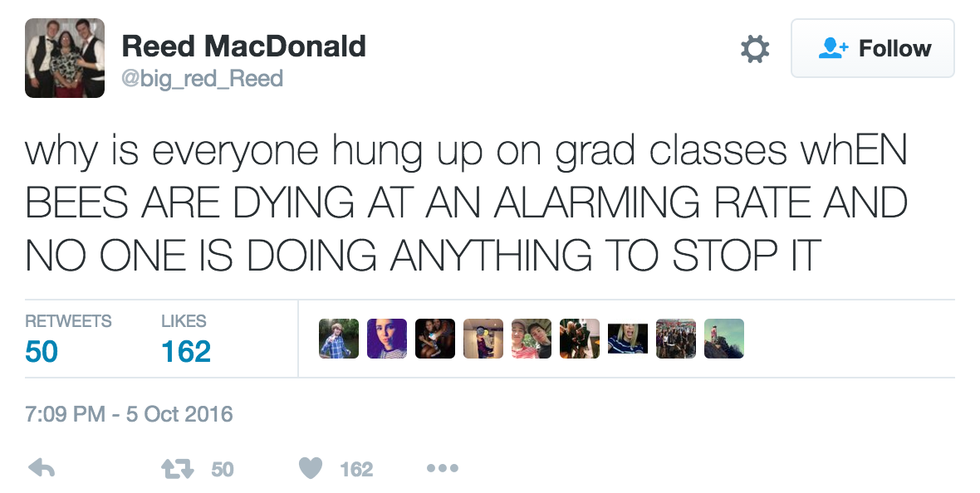Open Reed MacDonald's profile picture

65,58
